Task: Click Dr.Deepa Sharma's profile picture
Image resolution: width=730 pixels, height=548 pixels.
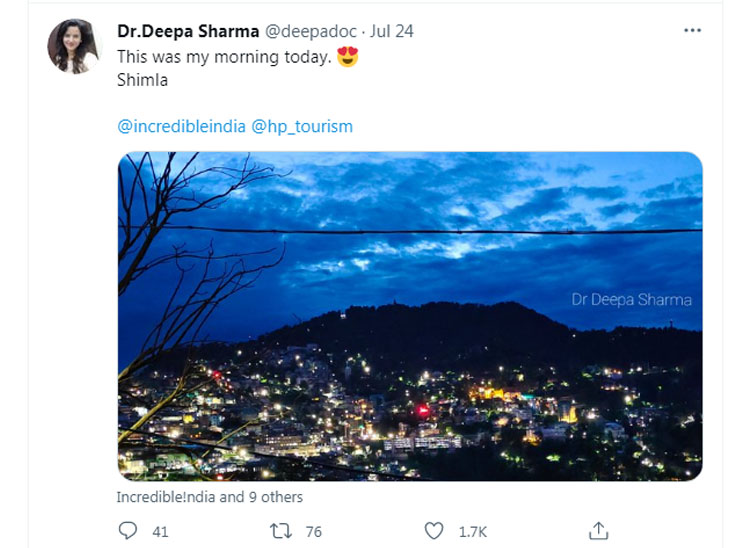Action: [x=74, y=46]
